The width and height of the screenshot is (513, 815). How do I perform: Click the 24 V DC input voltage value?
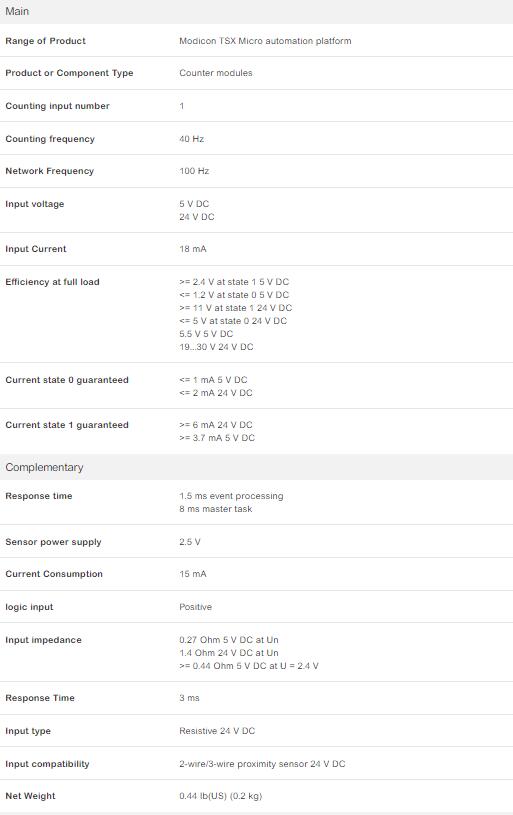196,217
